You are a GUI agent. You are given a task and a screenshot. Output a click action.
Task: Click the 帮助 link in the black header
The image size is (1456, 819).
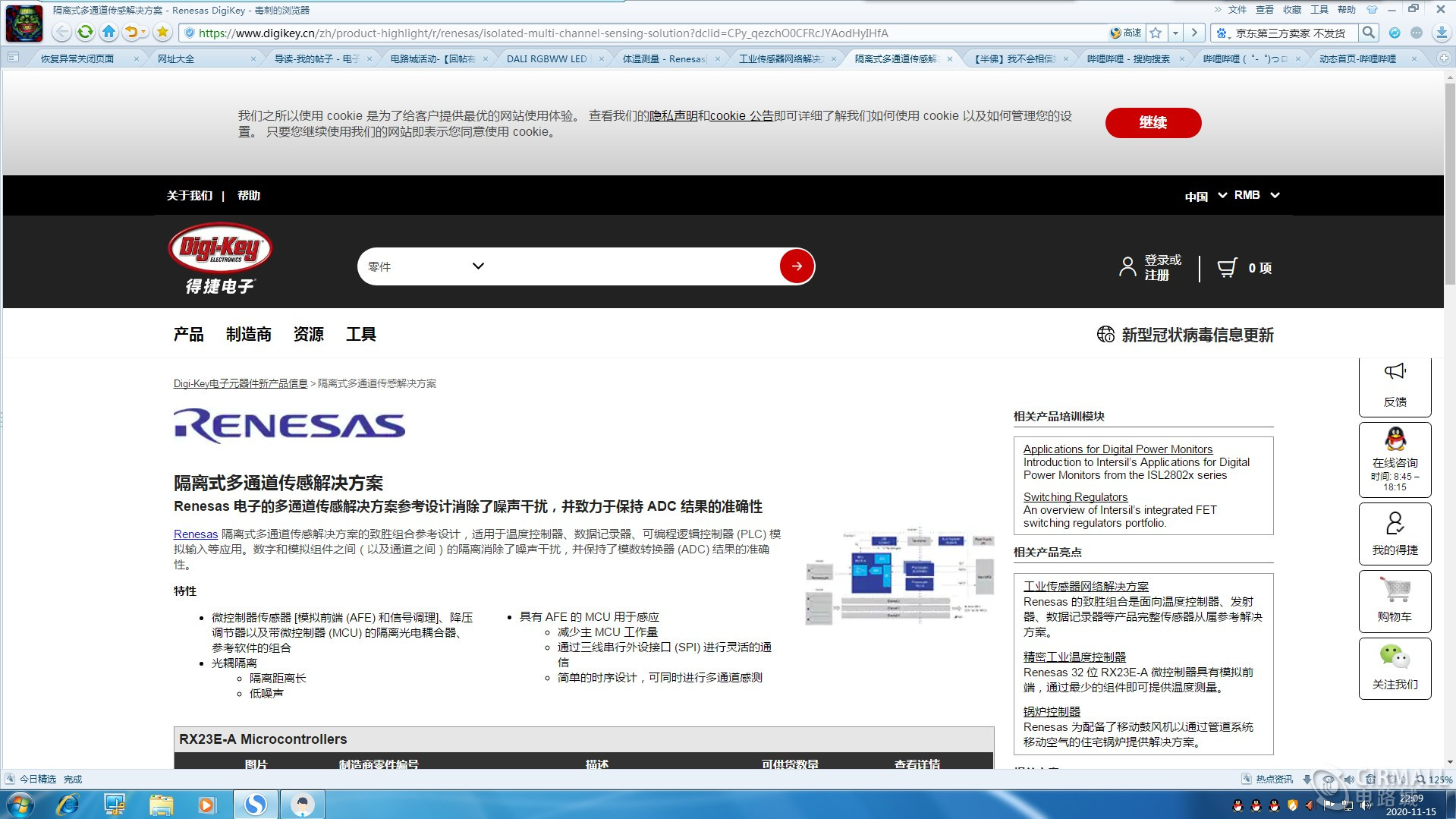(x=248, y=195)
